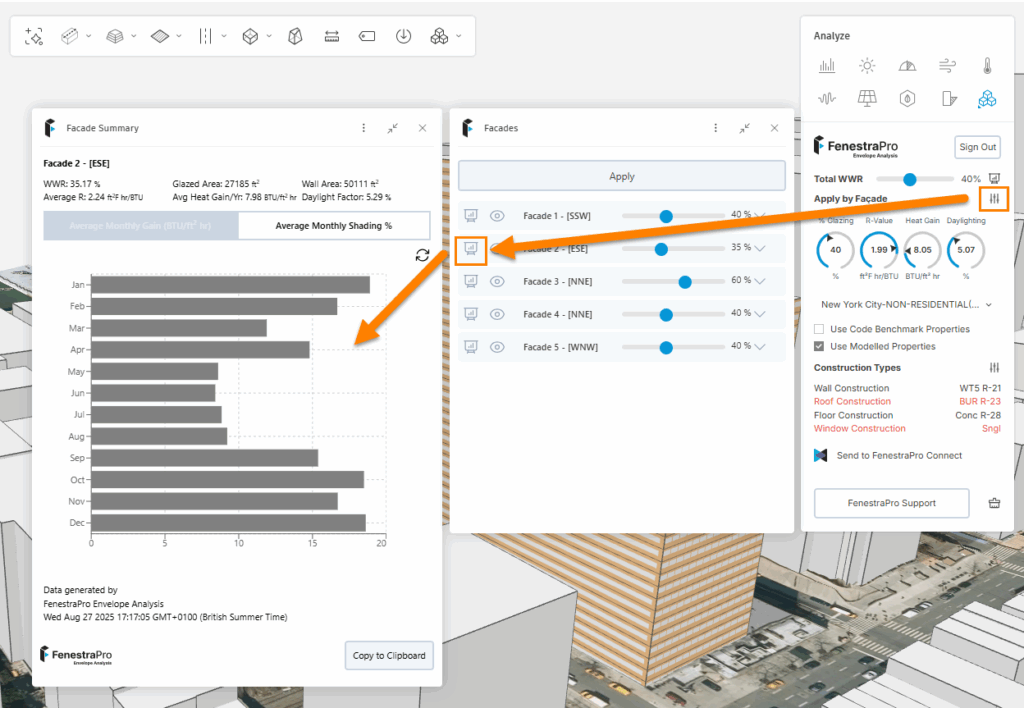Adjust the Total WWR slider handle

[x=910, y=179]
